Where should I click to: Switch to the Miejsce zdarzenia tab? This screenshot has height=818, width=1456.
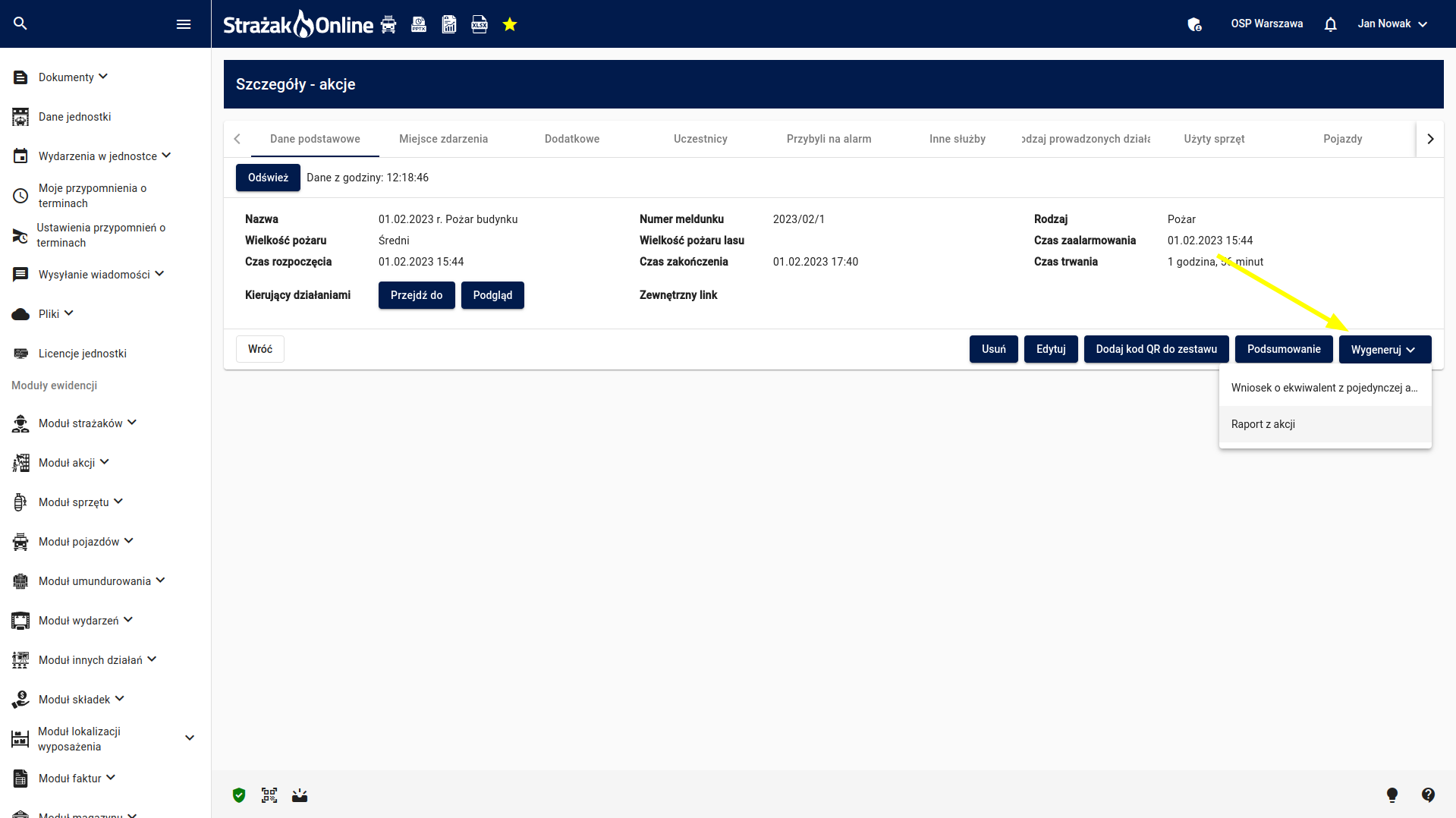pyautogui.click(x=444, y=139)
